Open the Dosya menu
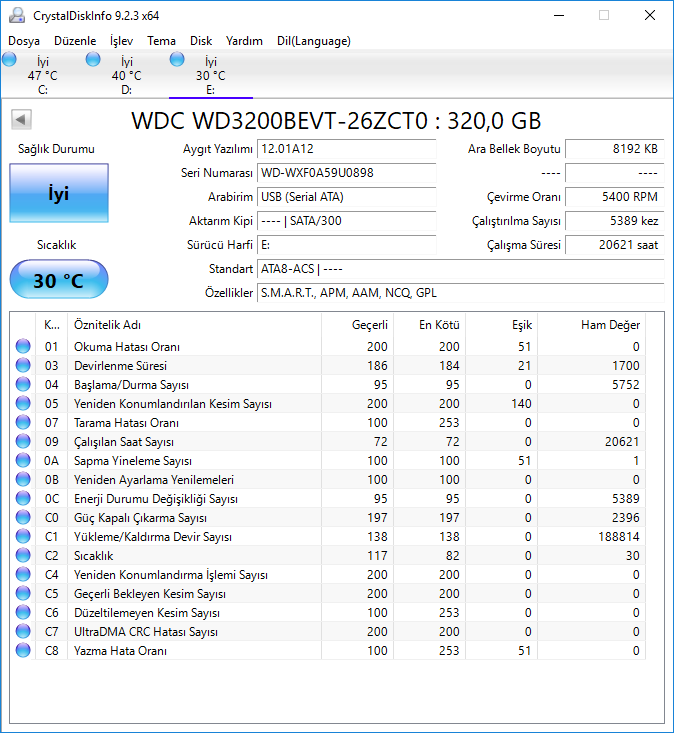 [x=24, y=41]
